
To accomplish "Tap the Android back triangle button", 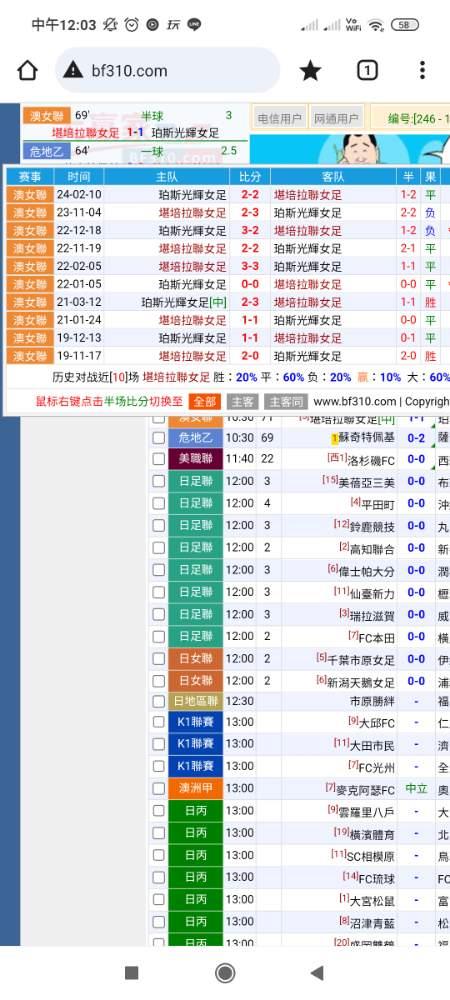I will click(316, 973).
